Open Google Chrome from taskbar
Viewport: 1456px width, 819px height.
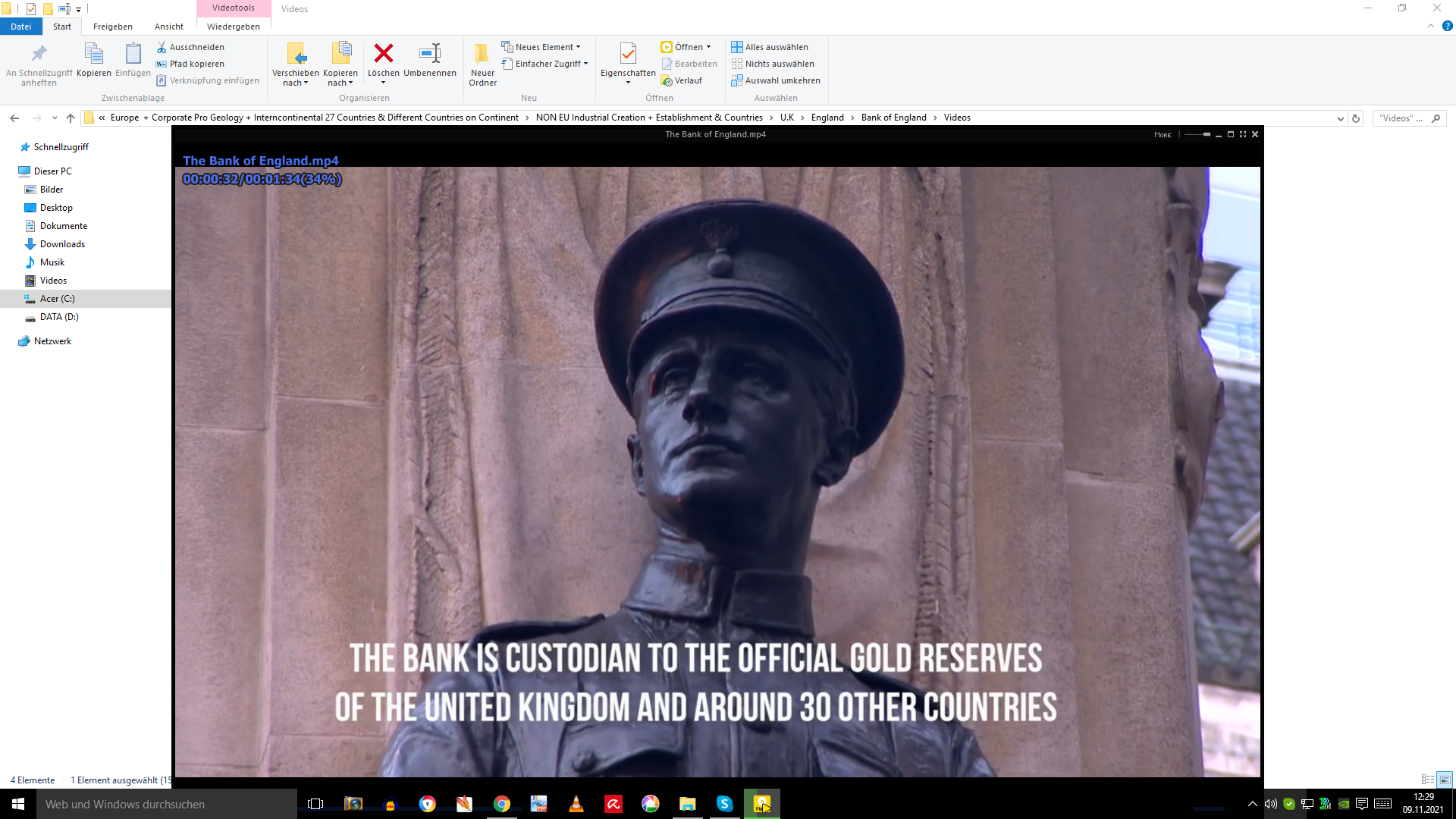pyautogui.click(x=502, y=804)
